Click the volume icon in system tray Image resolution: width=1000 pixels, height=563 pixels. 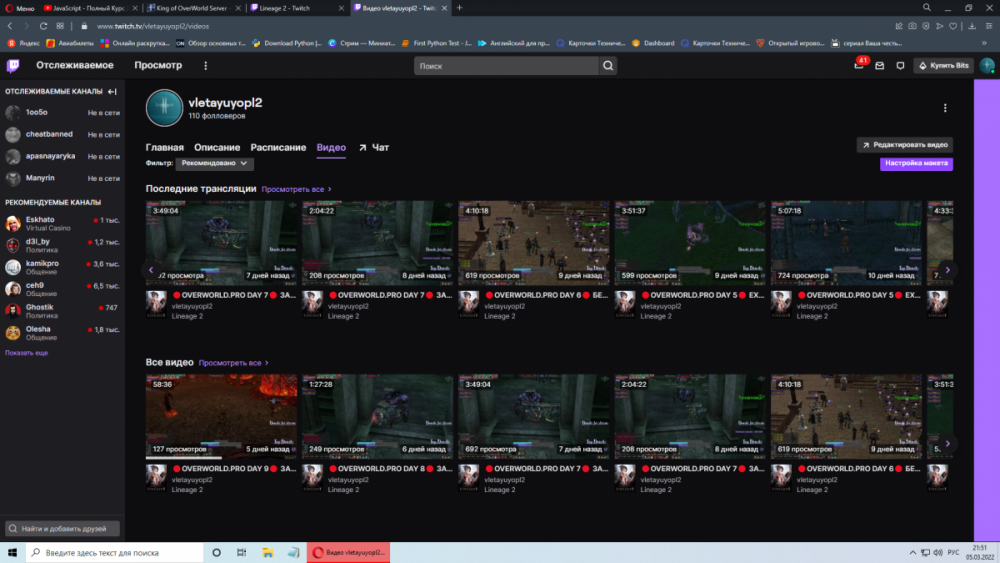click(938, 552)
